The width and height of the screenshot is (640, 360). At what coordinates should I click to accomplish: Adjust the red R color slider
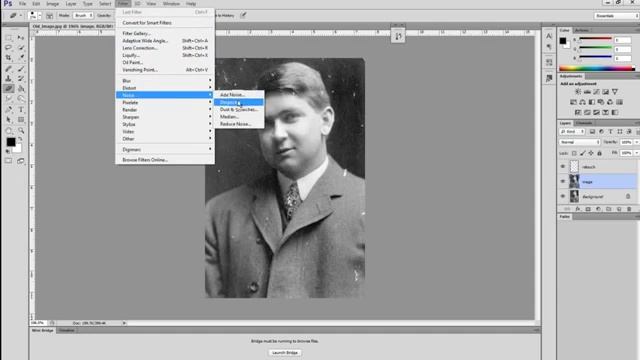click(596, 39)
